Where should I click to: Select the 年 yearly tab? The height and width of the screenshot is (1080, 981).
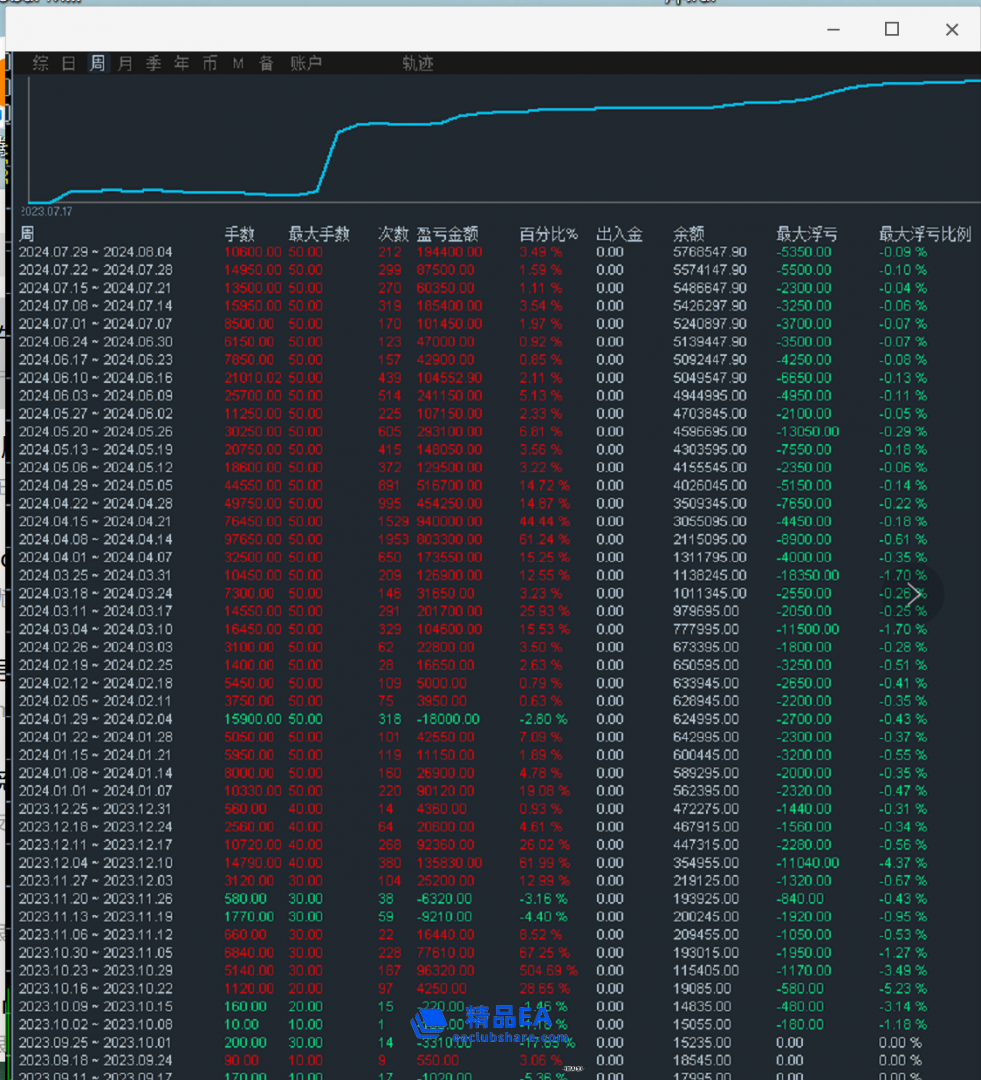click(181, 63)
